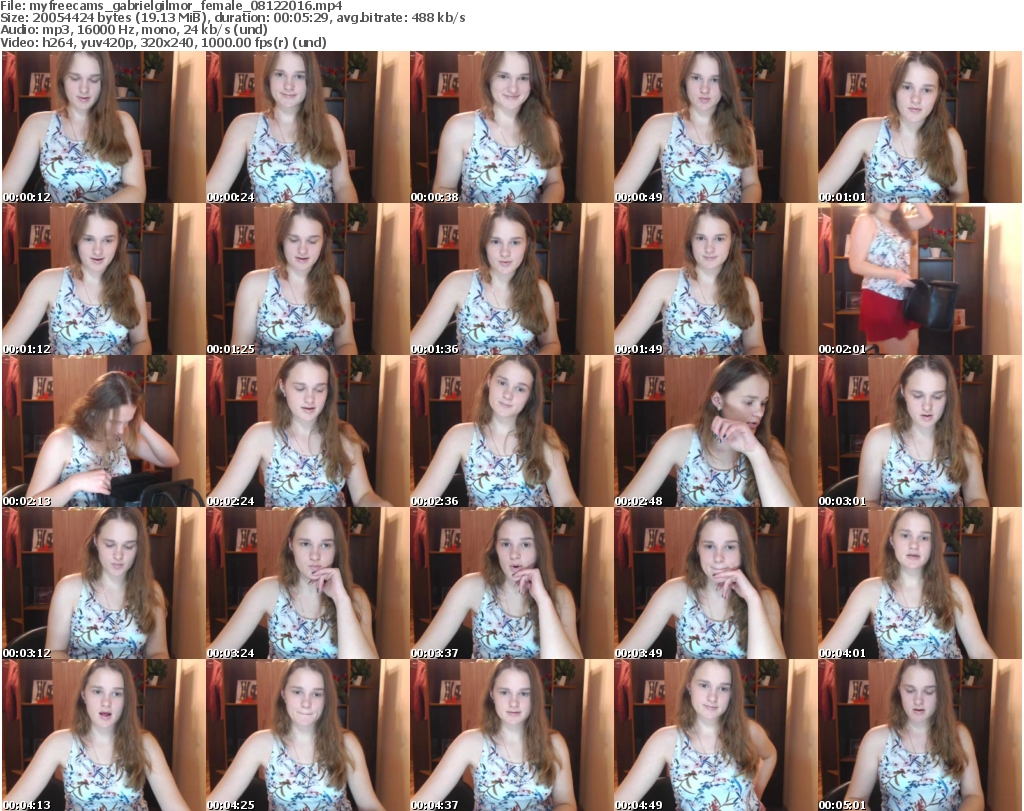Screen dimensions: 1024x811
Task: Choose the thumbnail at 00:02:48
Action: pyautogui.click(x=715, y=431)
